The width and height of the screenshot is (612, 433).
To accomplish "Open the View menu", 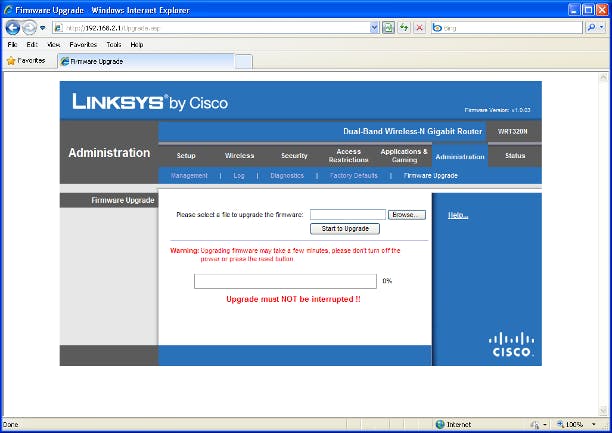I will (x=53, y=45).
